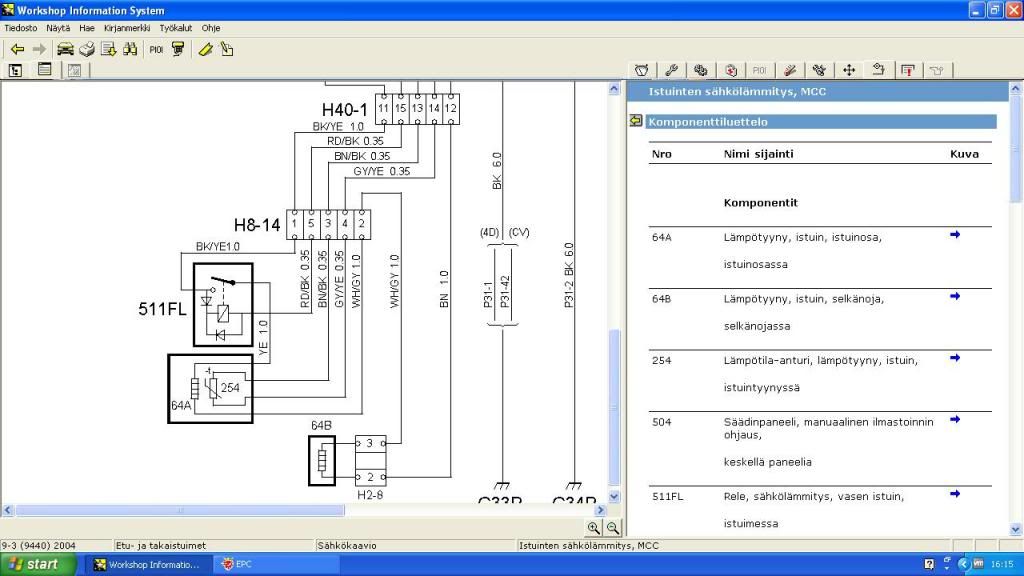Click the PIOI button in left toolbar
This screenshot has width=1024, height=576.
click(x=156, y=49)
